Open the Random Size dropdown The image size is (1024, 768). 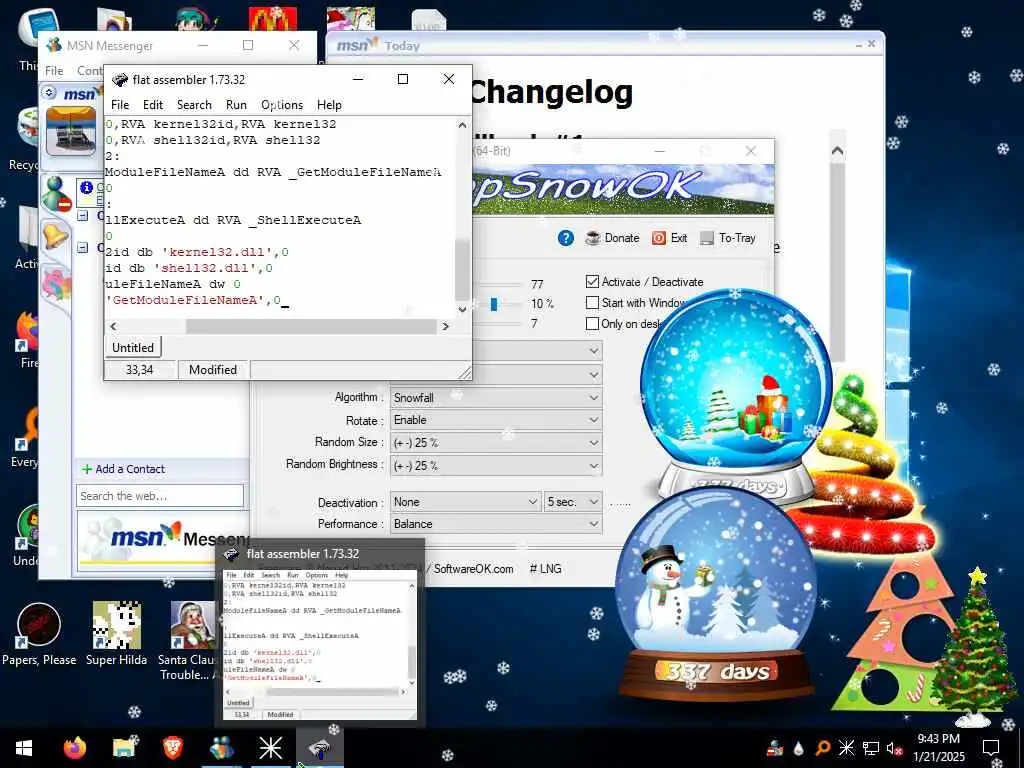coord(496,442)
